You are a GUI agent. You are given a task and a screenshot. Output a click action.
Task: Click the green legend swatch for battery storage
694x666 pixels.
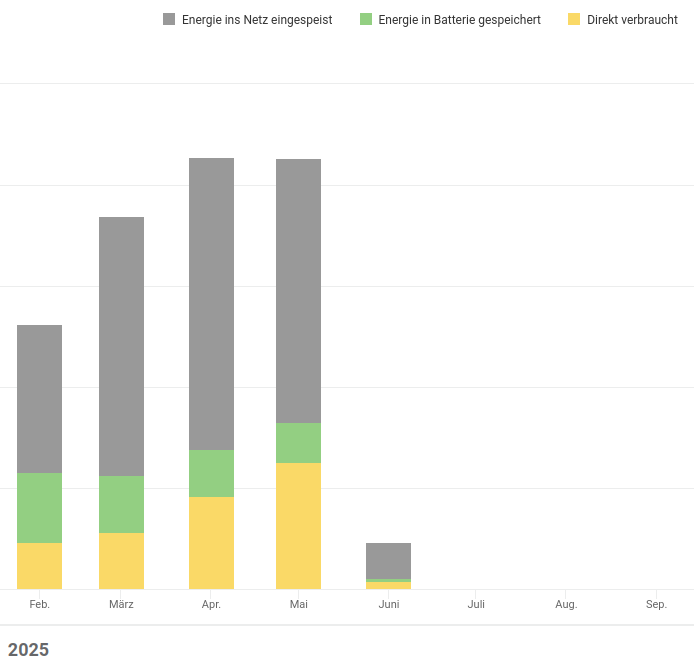click(366, 20)
